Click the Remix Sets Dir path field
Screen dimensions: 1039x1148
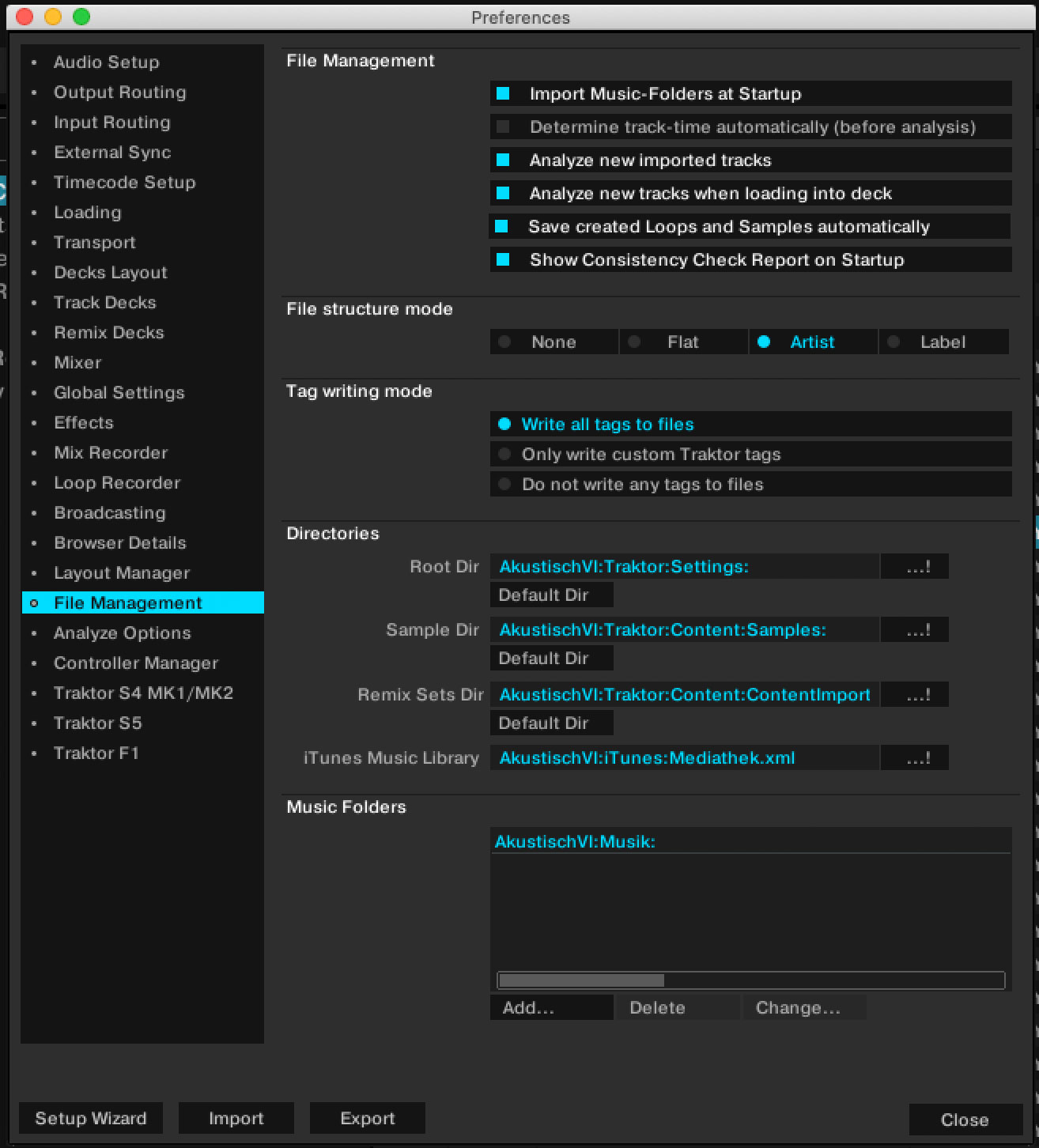(685, 695)
